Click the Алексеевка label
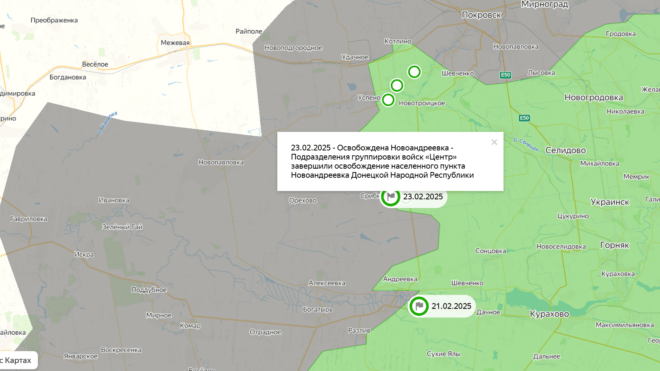Image resolution: width=660 pixels, height=371 pixels. coord(327,283)
